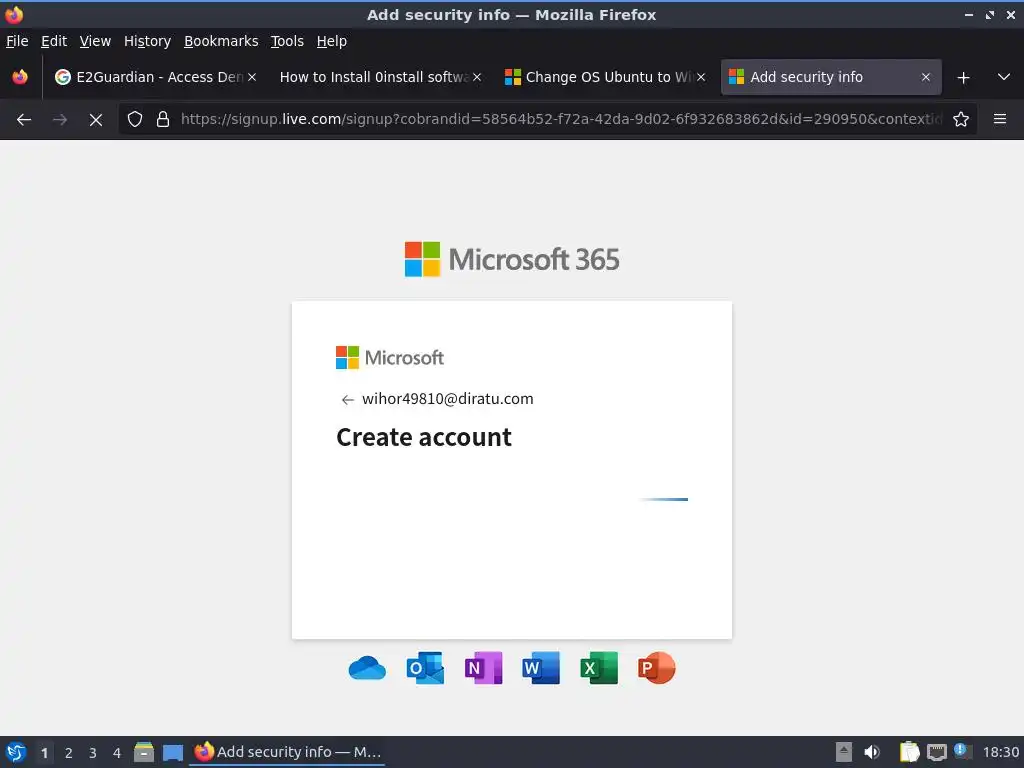Click the Excel icon

click(x=599, y=668)
